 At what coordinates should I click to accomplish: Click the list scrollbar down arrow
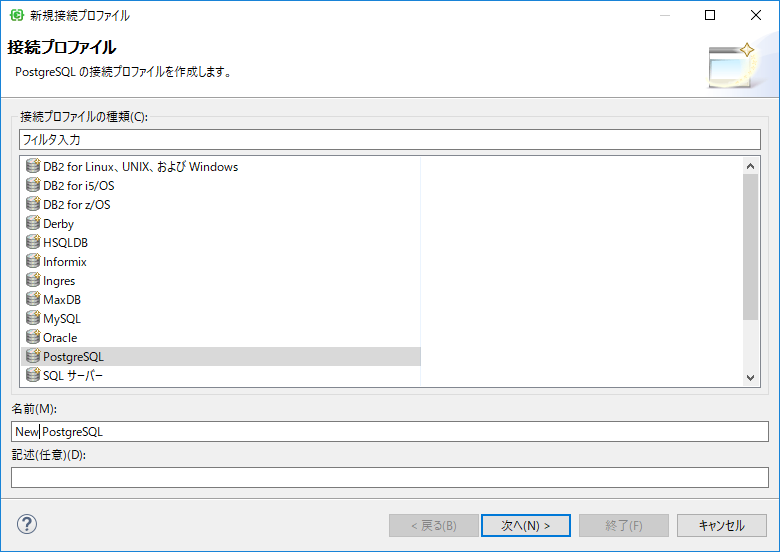pyautogui.click(x=751, y=378)
